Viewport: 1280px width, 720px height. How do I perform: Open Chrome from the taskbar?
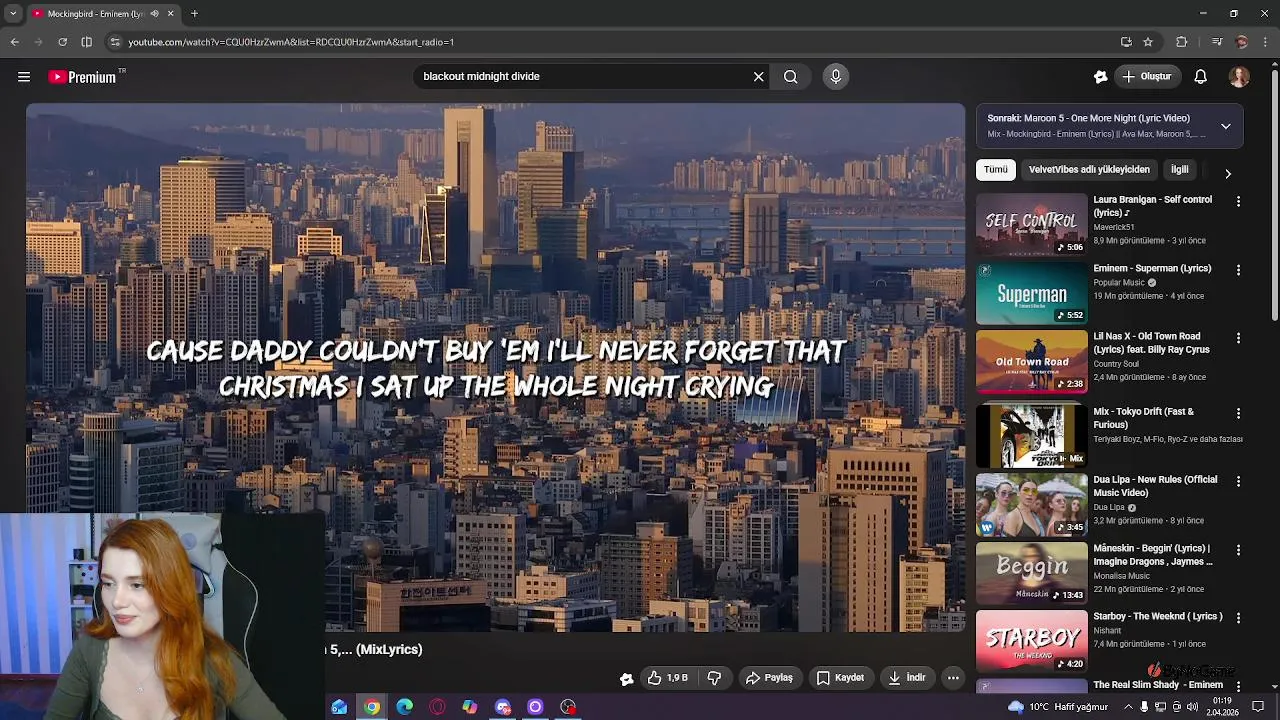tap(372, 707)
